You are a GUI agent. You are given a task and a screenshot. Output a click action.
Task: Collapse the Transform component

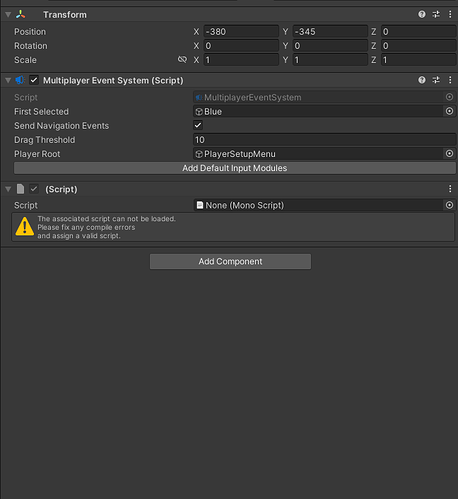pos(8,15)
